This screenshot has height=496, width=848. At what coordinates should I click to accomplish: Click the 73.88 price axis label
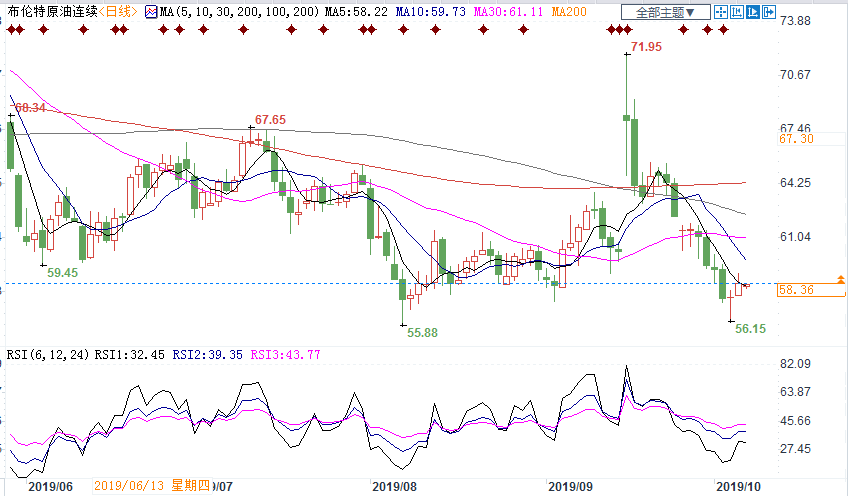tap(795, 21)
